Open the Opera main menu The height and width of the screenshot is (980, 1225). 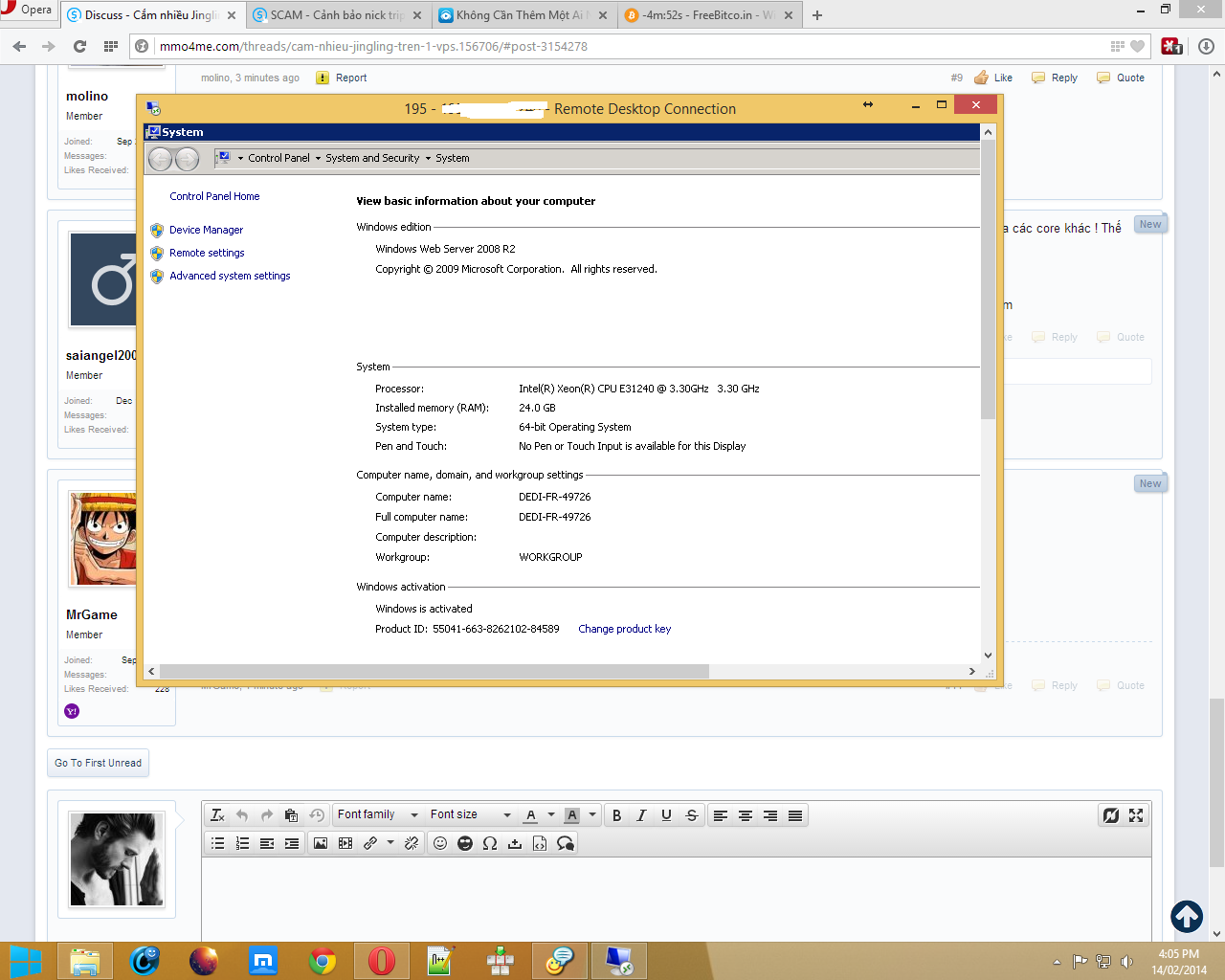coord(28,11)
